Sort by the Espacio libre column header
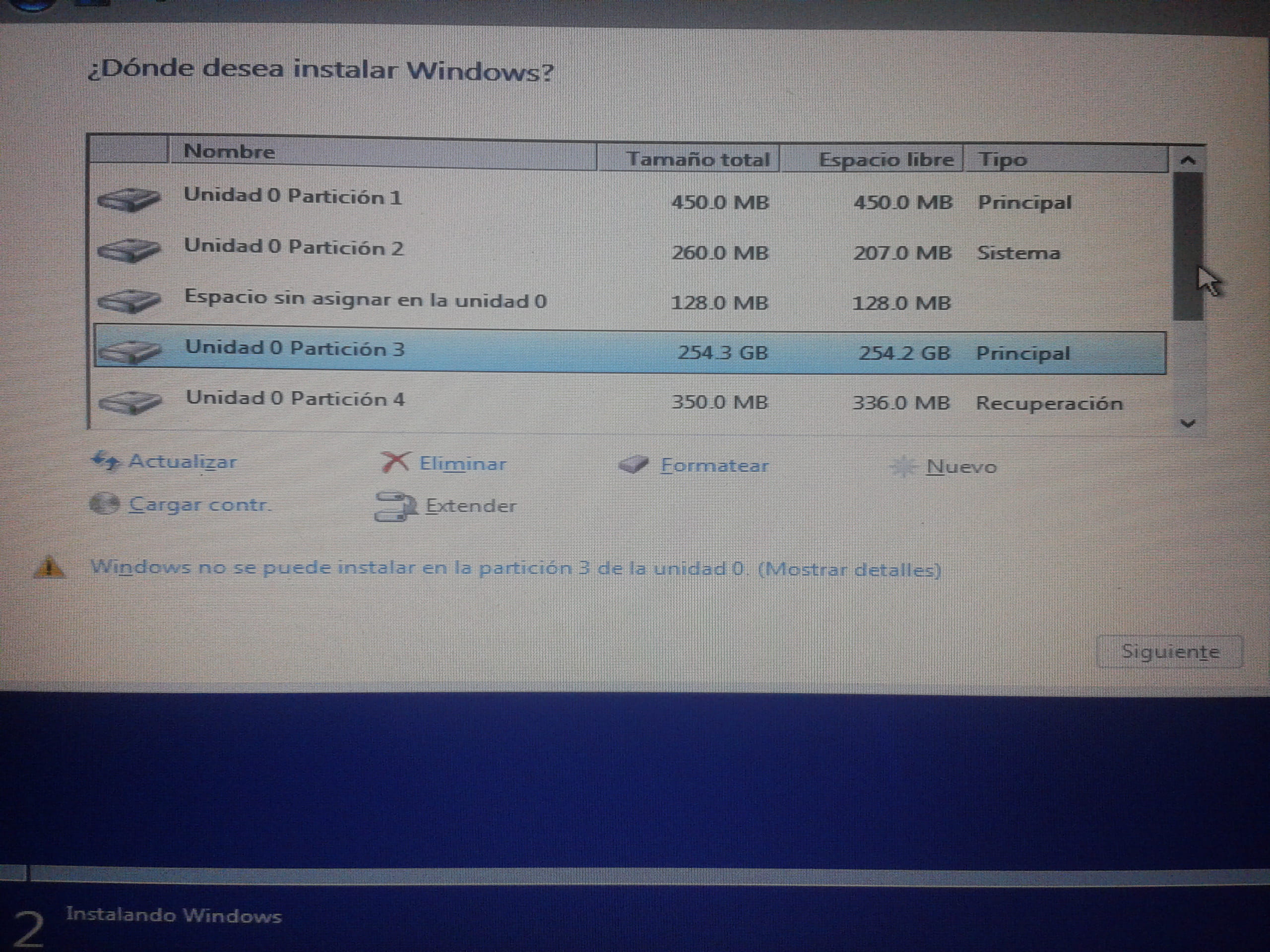1270x952 pixels. [872, 159]
